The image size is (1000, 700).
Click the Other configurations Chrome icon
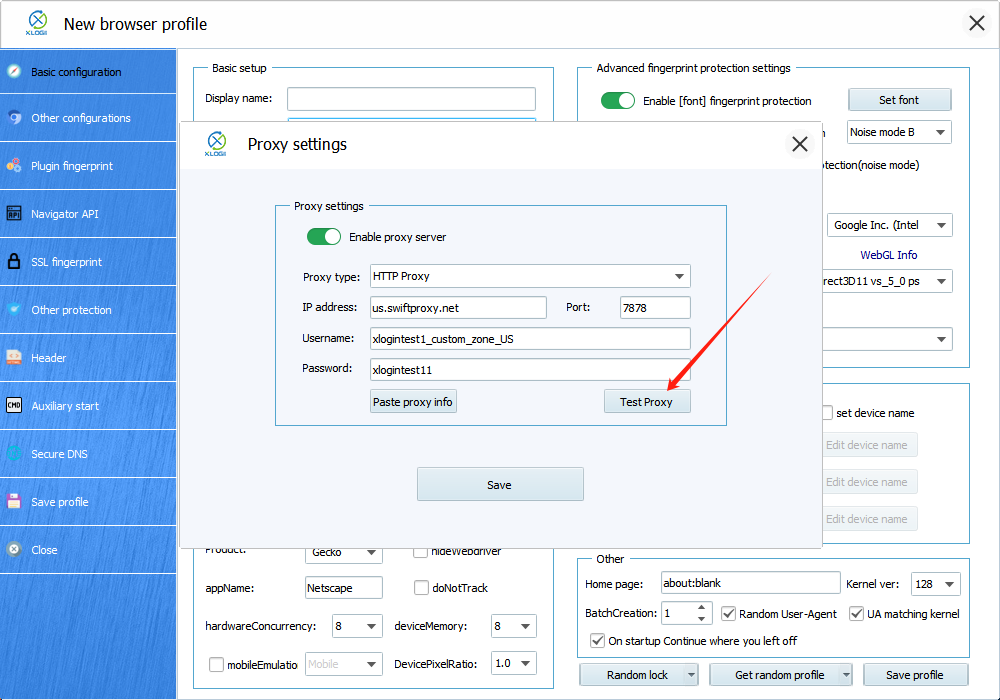14,117
